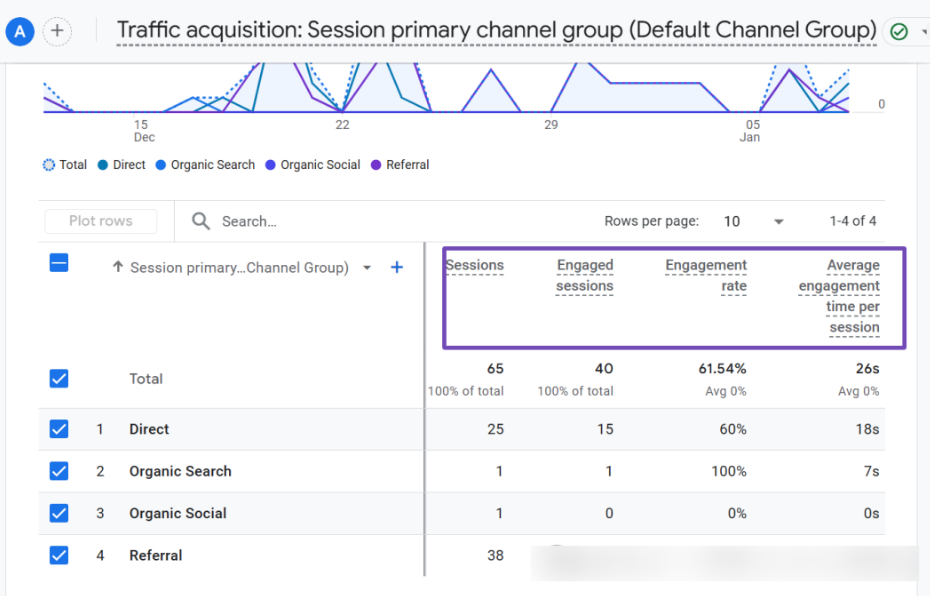930x596 pixels.
Task: Sort by the Sessions column header
Action: (x=475, y=266)
